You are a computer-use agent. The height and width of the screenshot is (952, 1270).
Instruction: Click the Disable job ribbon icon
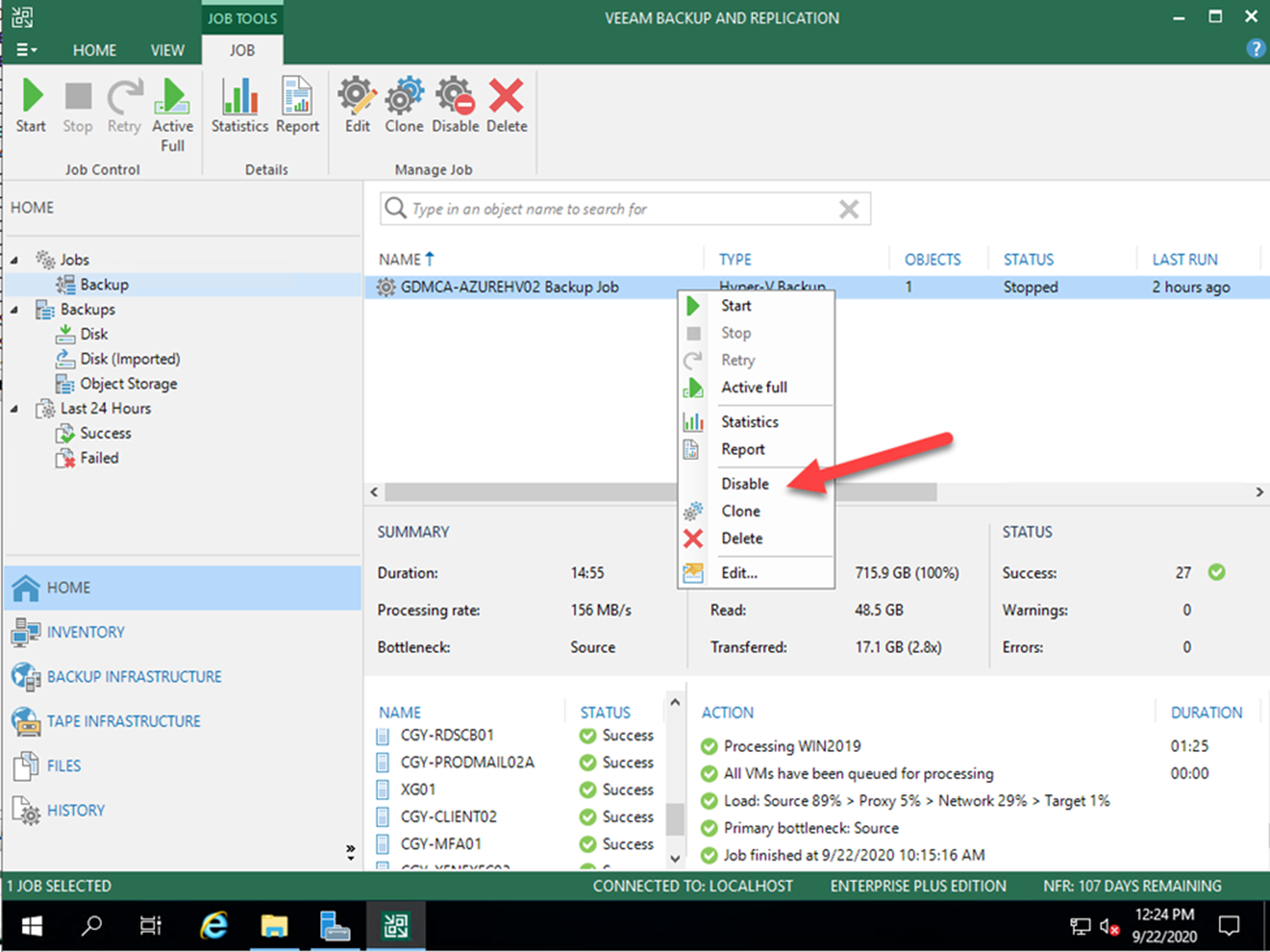(455, 106)
